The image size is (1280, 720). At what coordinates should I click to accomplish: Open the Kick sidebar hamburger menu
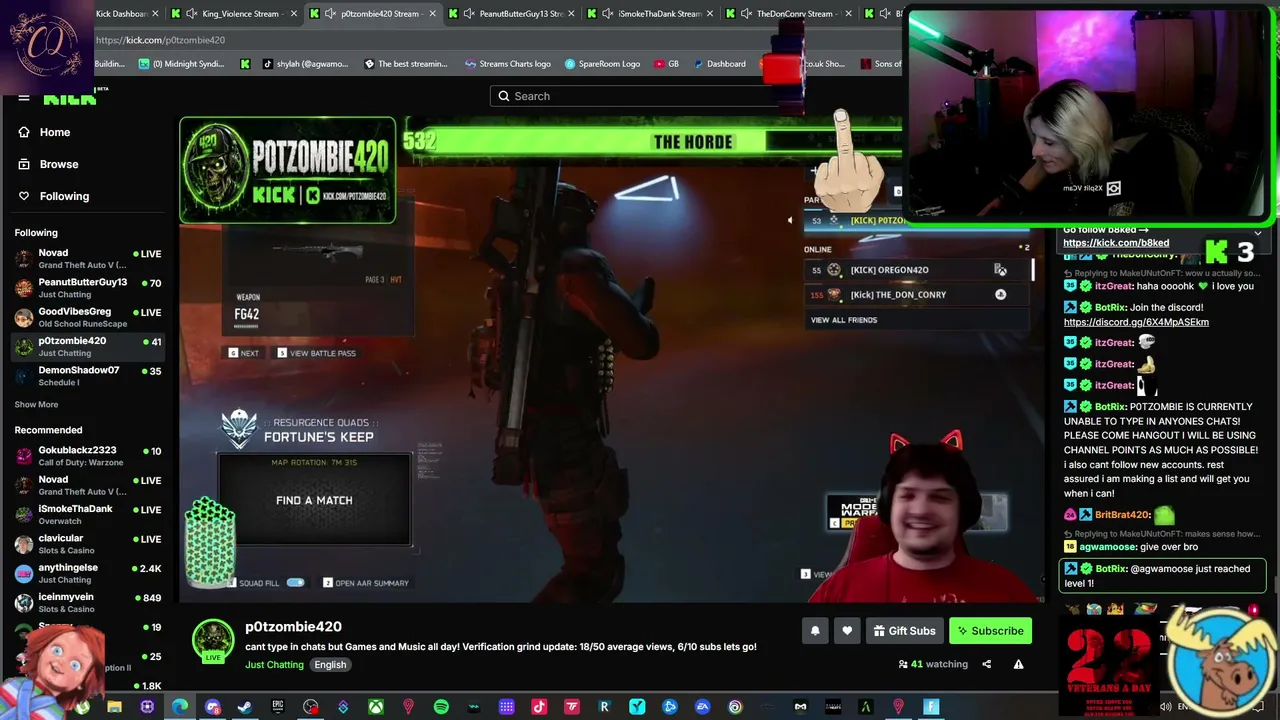point(24,98)
